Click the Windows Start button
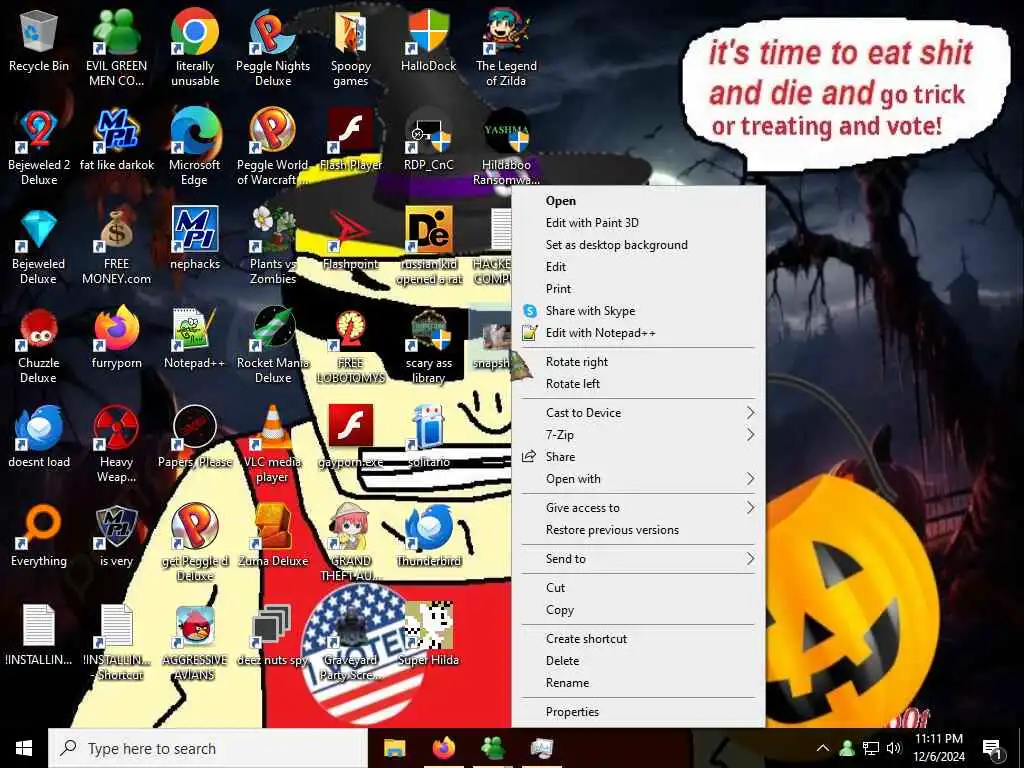The width and height of the screenshot is (1024, 768). coord(24,748)
